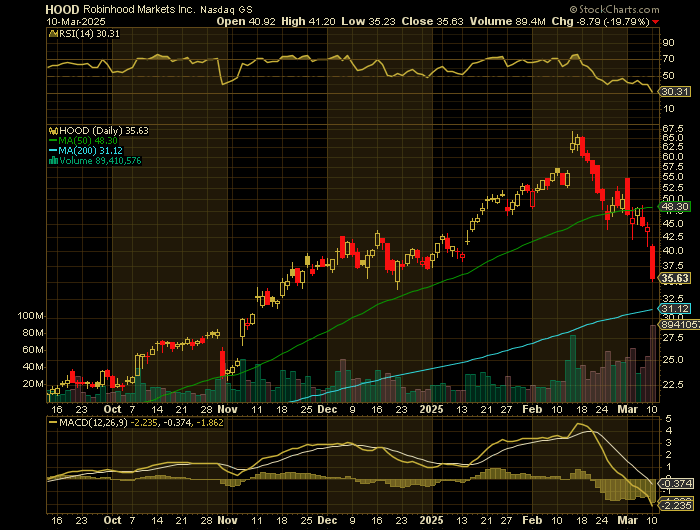Image resolution: width=700 pixels, height=530 pixels.
Task: Click the 'Low 35.23' value
Action: tap(368, 21)
